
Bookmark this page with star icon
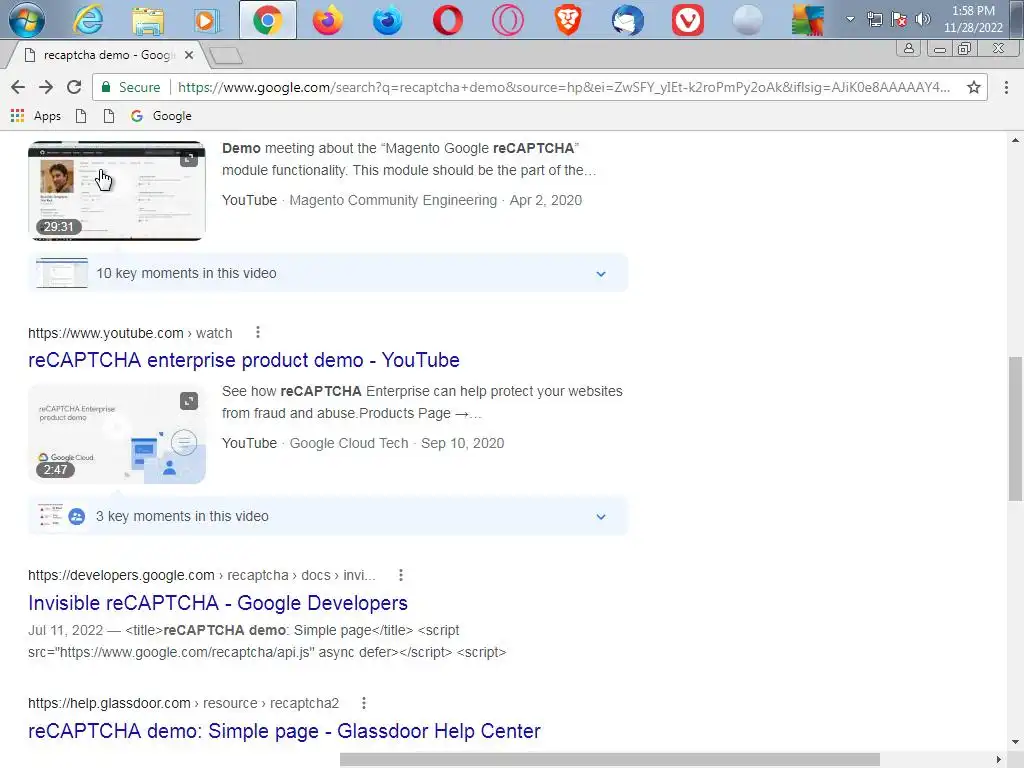(974, 87)
